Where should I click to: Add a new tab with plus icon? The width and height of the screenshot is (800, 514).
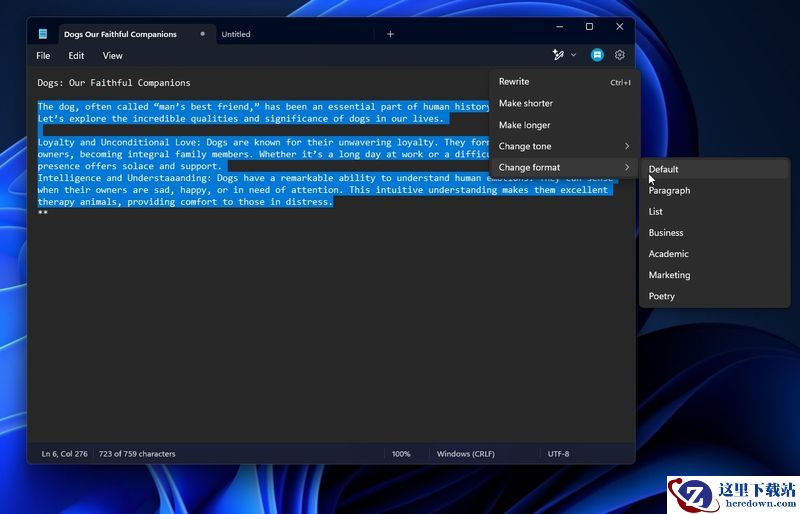390,34
